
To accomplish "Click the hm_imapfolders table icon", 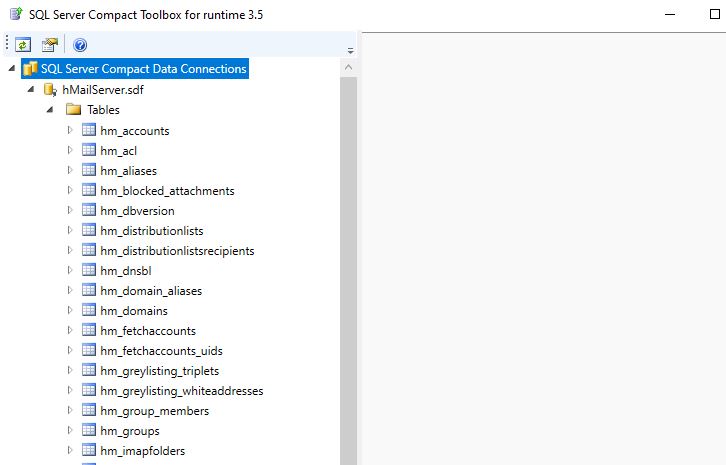I will tap(89, 449).
